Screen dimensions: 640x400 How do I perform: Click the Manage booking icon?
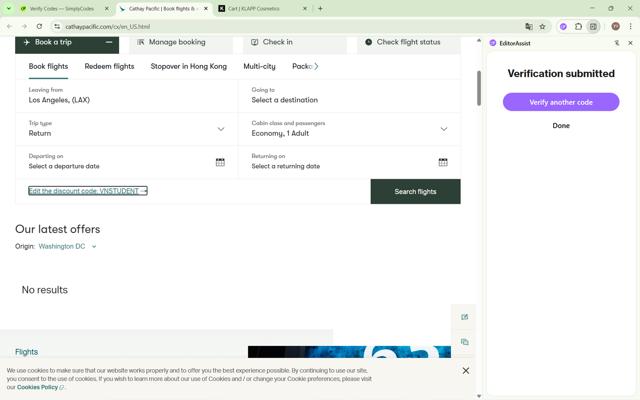140,42
